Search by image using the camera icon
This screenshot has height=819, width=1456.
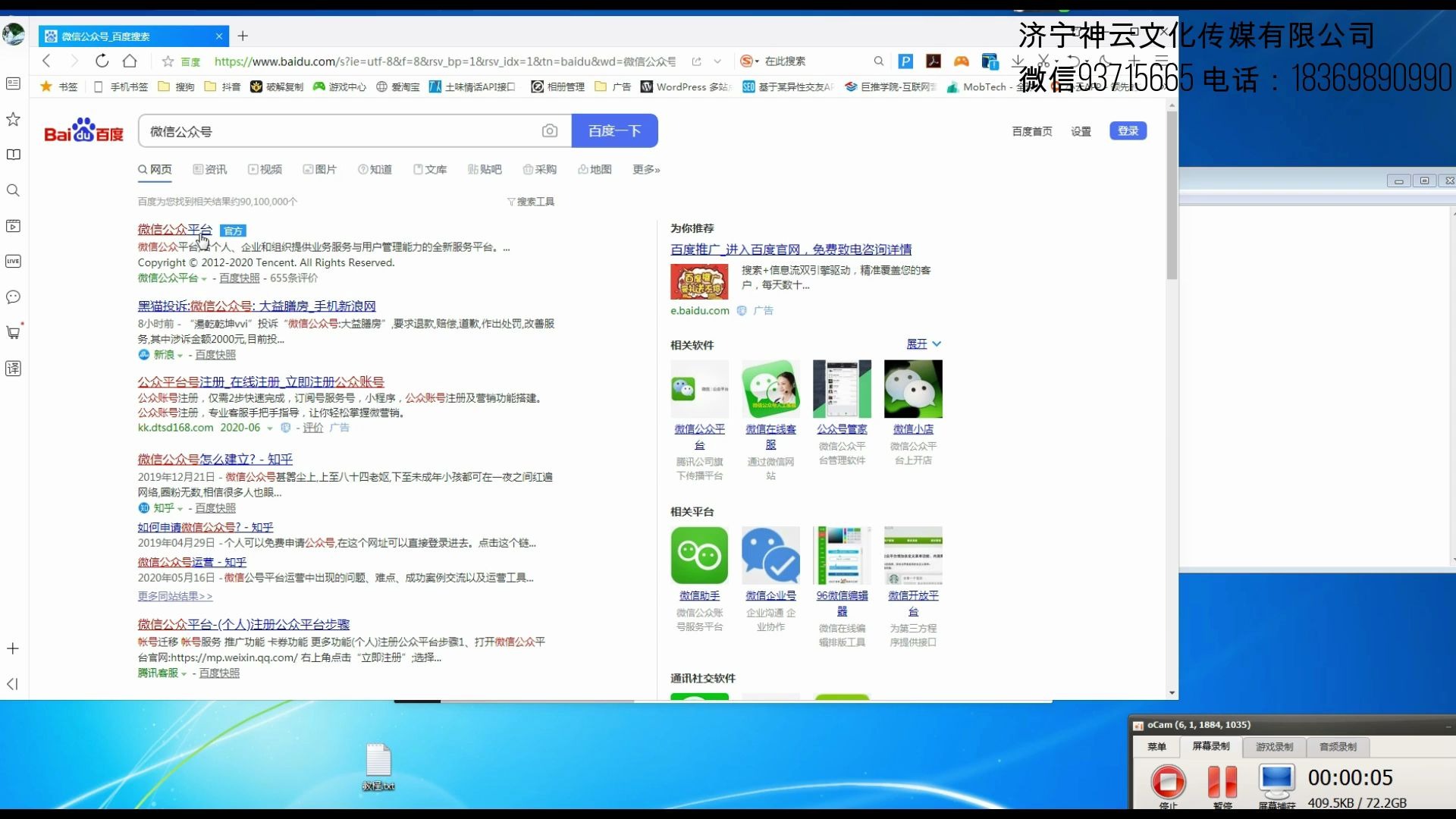coord(550,130)
